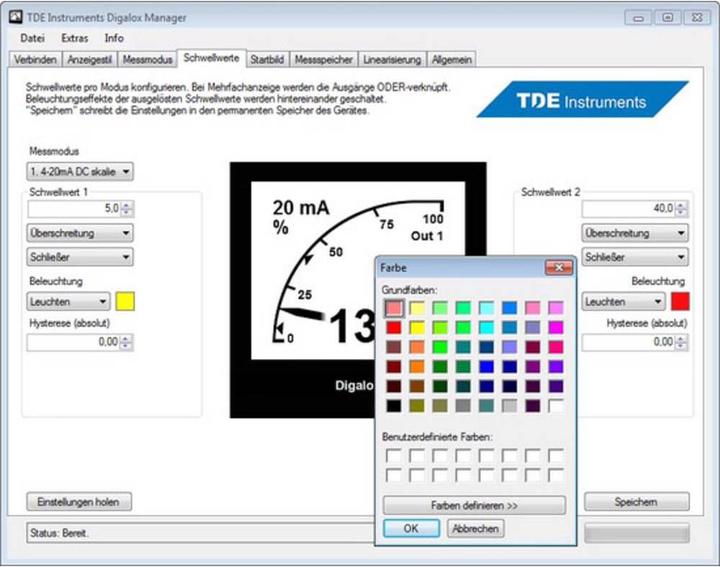Select pure red in second color row
Screen dimensions: 720x567
click(x=394, y=327)
